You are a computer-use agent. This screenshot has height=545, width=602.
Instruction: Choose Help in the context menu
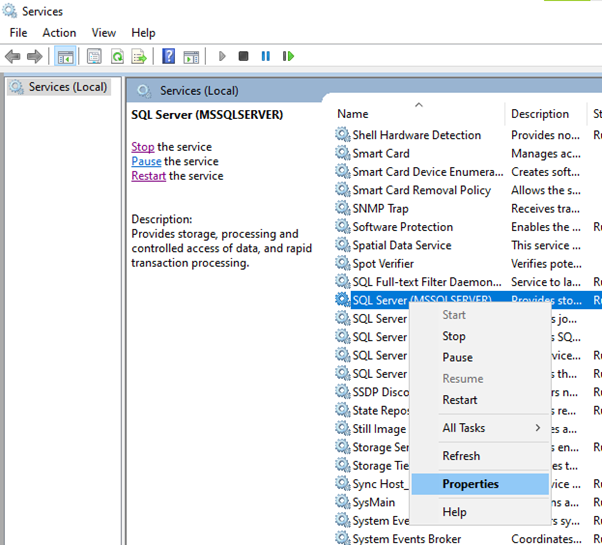coord(480,512)
